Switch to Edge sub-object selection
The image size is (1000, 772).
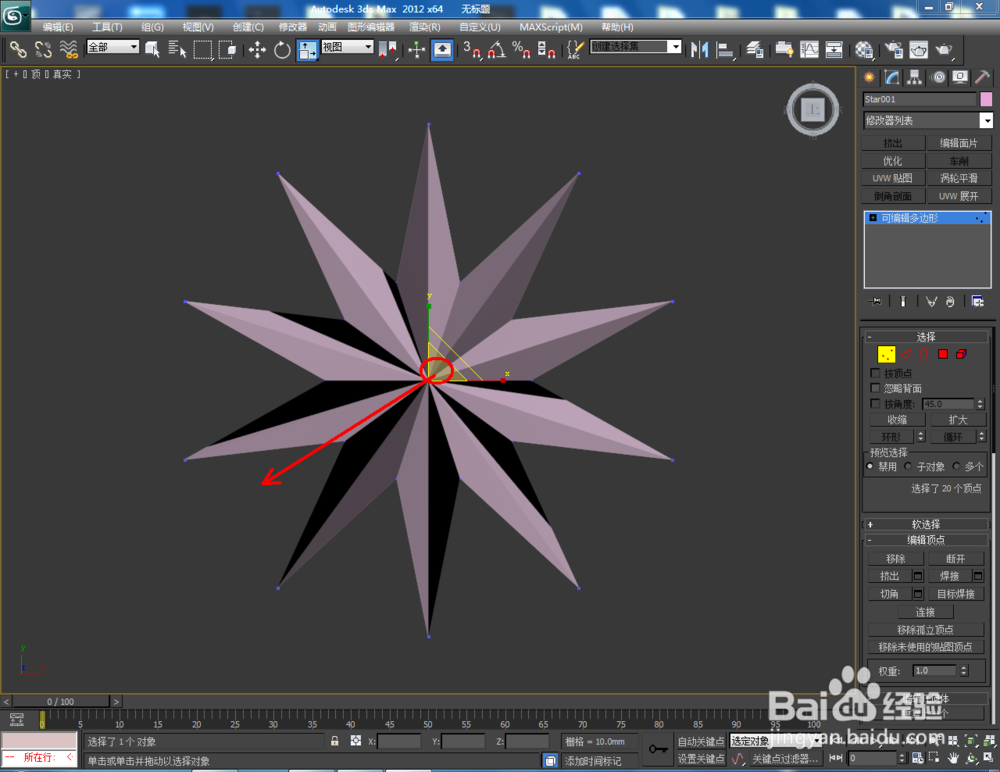coord(906,354)
